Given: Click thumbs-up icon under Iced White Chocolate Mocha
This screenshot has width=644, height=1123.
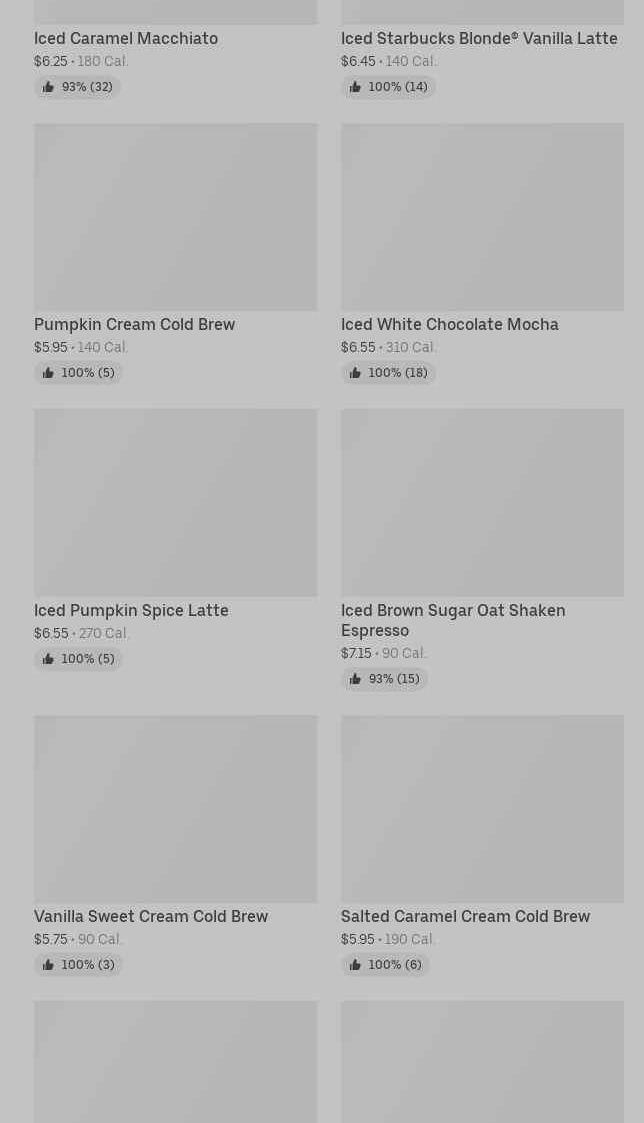Looking at the screenshot, I should [x=355, y=373].
